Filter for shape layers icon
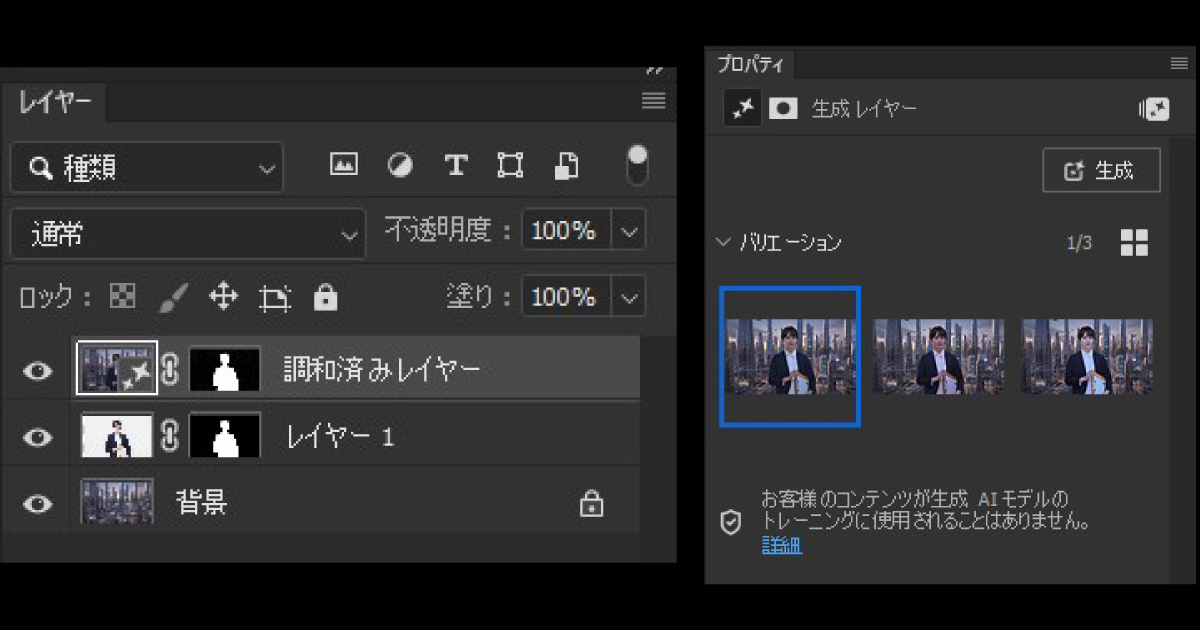Screen dimensions: 1200x630 (510, 164)
